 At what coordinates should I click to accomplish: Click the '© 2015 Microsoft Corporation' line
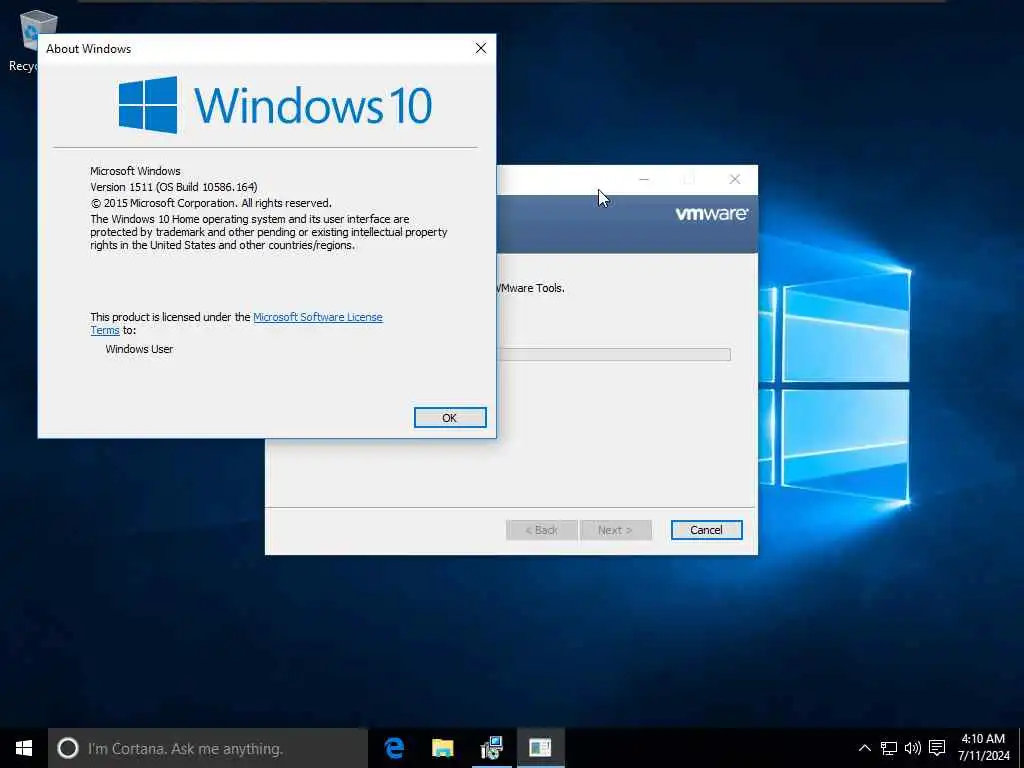coord(211,203)
